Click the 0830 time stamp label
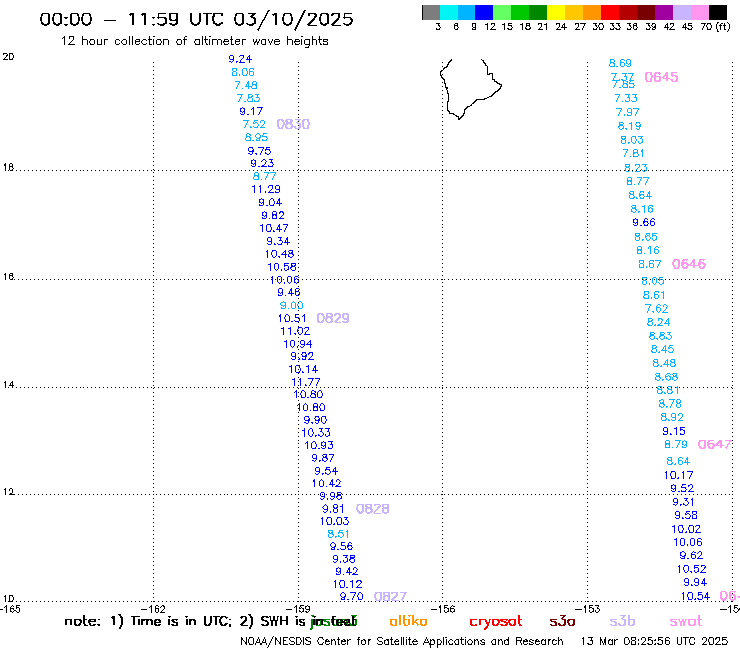 pos(293,124)
